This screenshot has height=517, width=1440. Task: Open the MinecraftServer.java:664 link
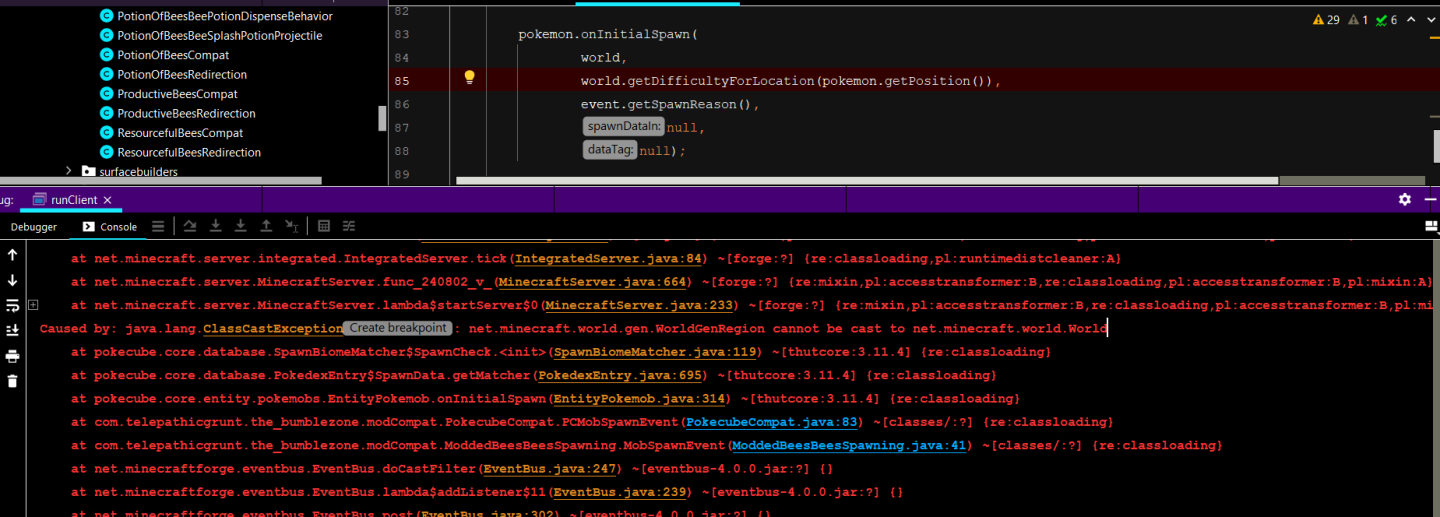click(x=593, y=282)
